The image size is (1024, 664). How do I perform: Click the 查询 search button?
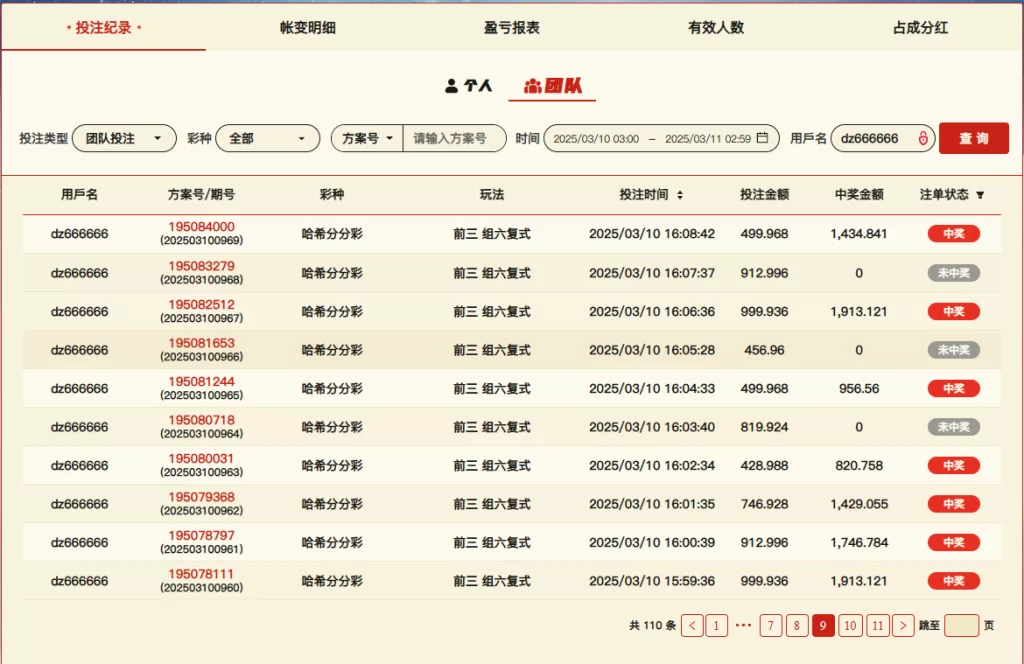tap(974, 138)
